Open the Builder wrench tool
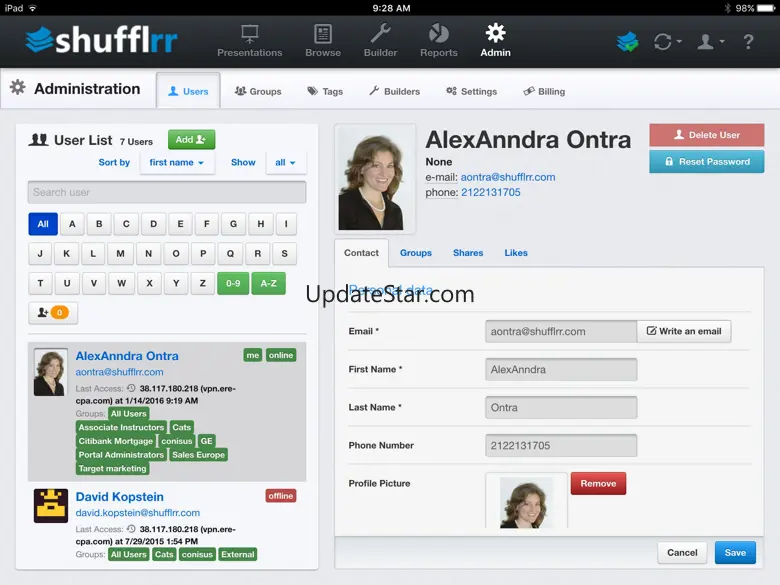This screenshot has height=585, width=780. point(380,41)
